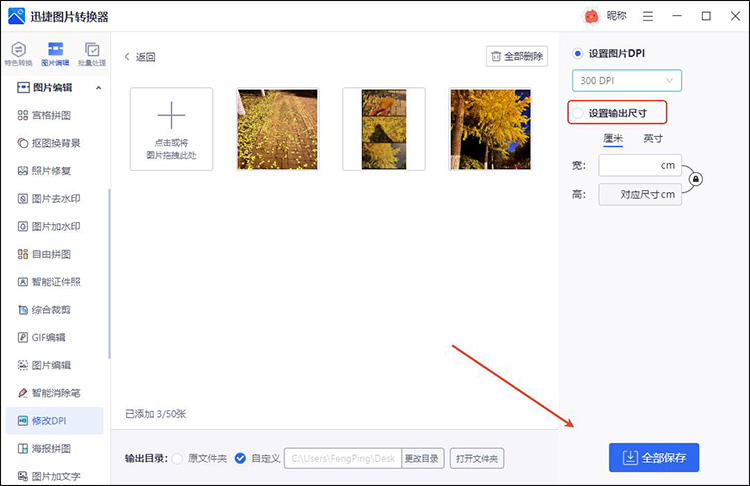Select the tall collage photo thumbnail
Image resolution: width=750 pixels, height=486 pixels.
(384, 129)
